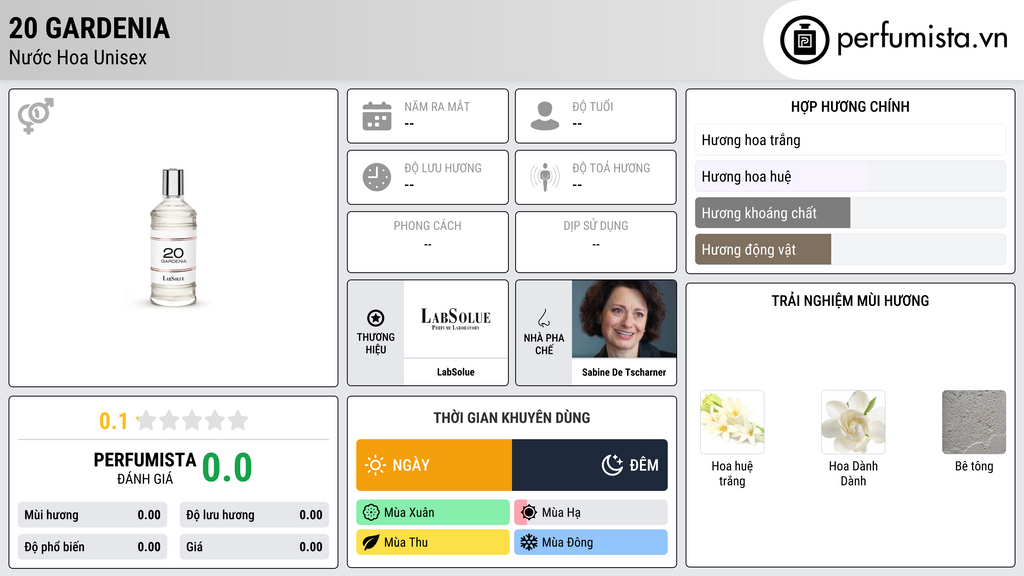The height and width of the screenshot is (576, 1024).
Task: Click the snowflake icon beside Mùa Đông
Action: pos(529,542)
